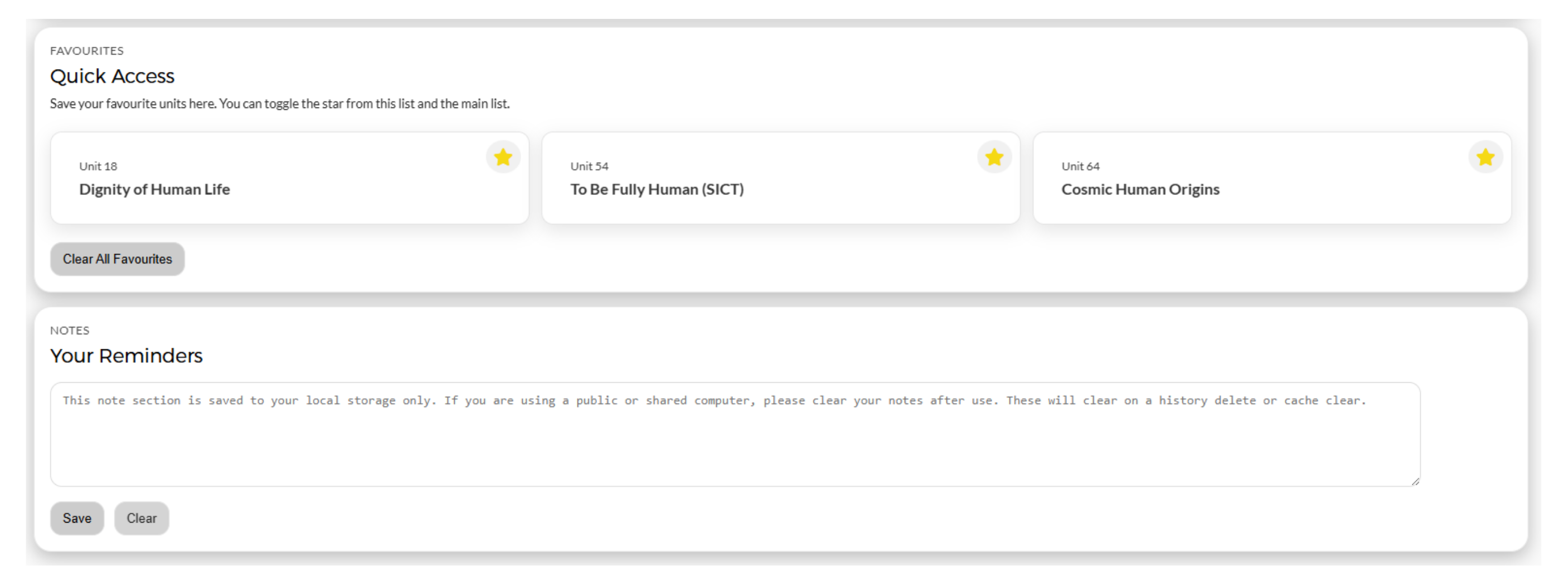Click the Quick Access heading
Screen dimensions: 1568x585
point(112,76)
